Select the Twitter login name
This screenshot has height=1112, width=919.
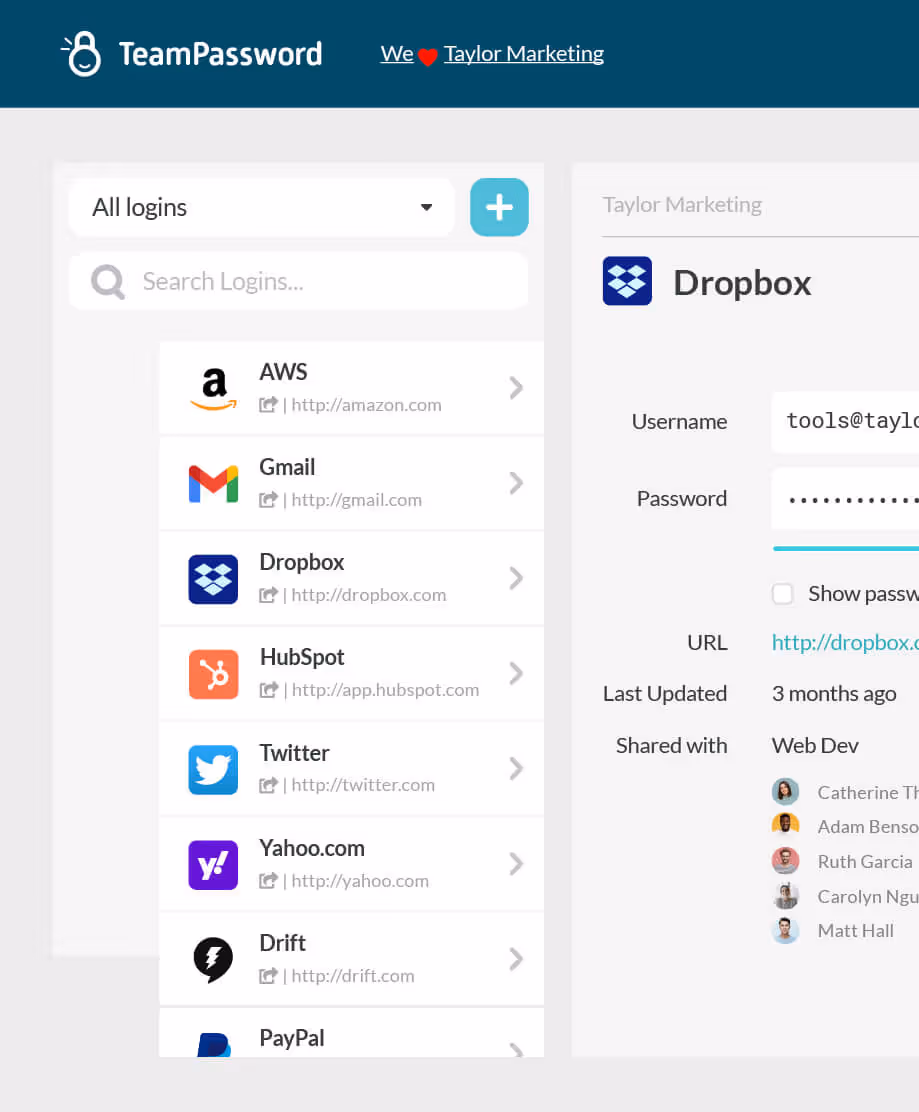(x=294, y=752)
